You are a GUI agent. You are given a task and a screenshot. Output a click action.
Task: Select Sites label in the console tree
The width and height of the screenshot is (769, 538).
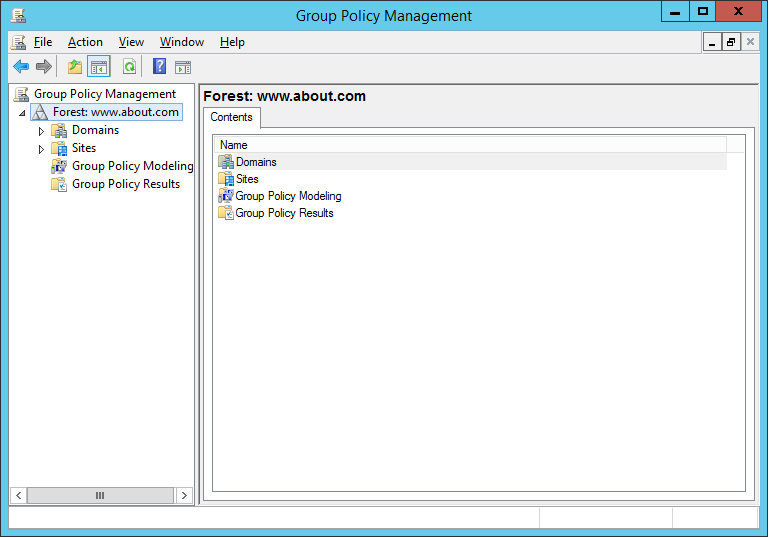84,148
